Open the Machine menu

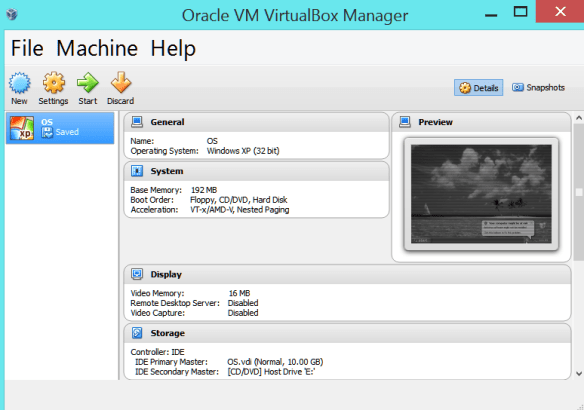click(97, 48)
